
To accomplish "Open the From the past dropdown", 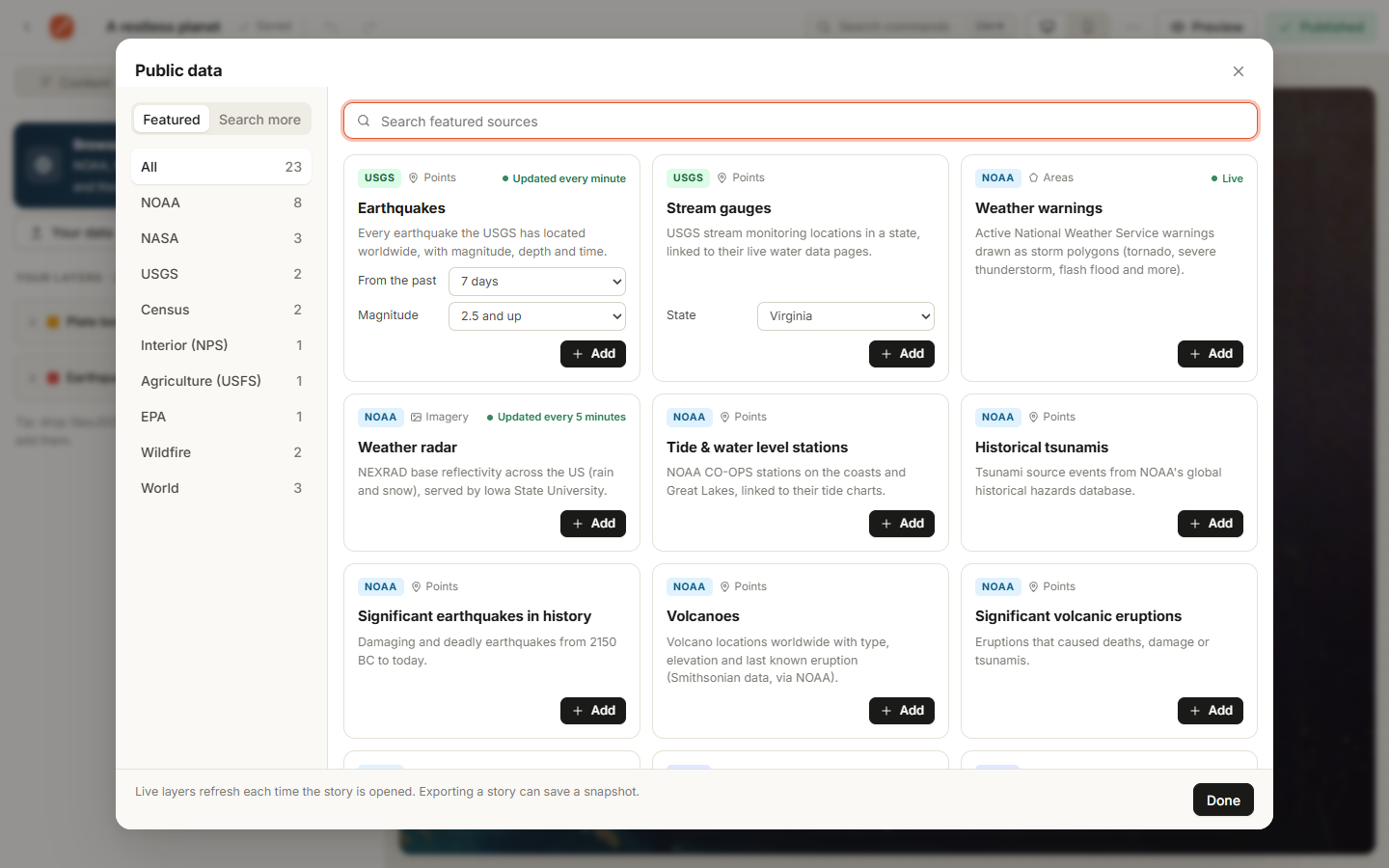I will (x=537, y=282).
